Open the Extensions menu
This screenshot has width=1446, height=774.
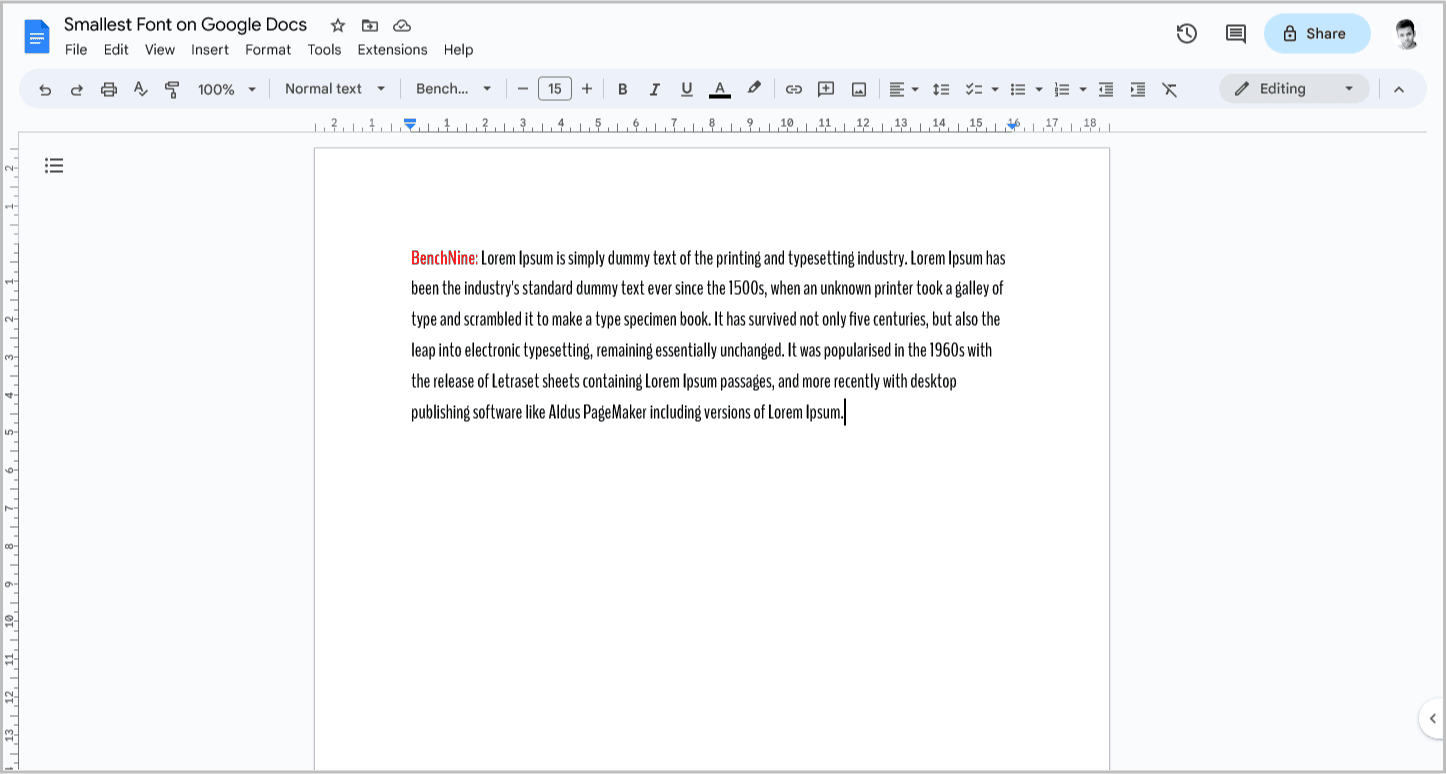[x=392, y=50]
